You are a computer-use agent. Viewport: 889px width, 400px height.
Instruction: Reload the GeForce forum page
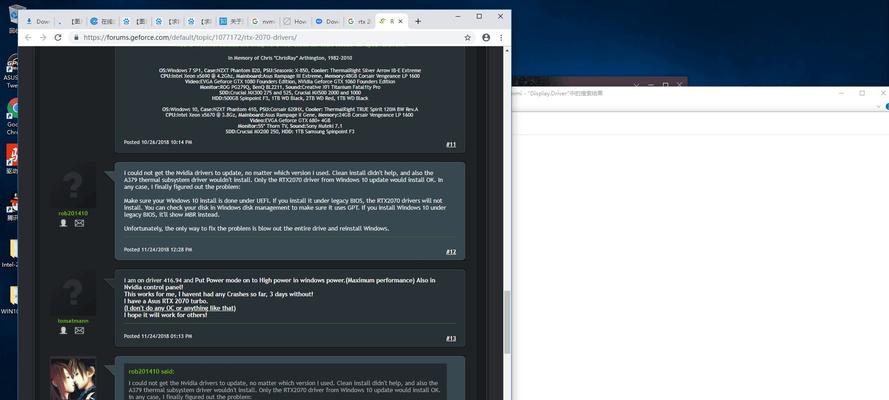58,37
